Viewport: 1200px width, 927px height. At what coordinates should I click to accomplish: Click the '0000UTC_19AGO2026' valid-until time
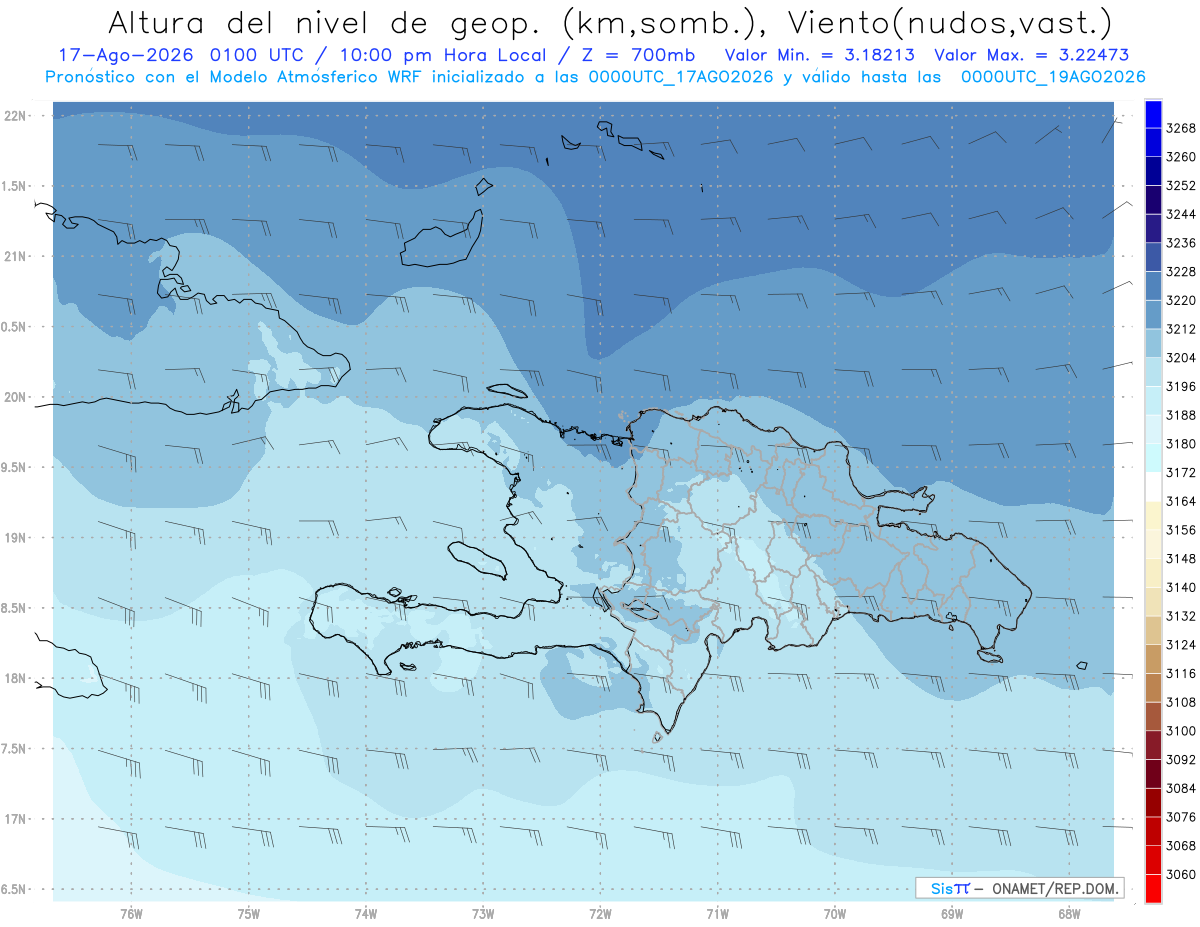(x=1053, y=77)
